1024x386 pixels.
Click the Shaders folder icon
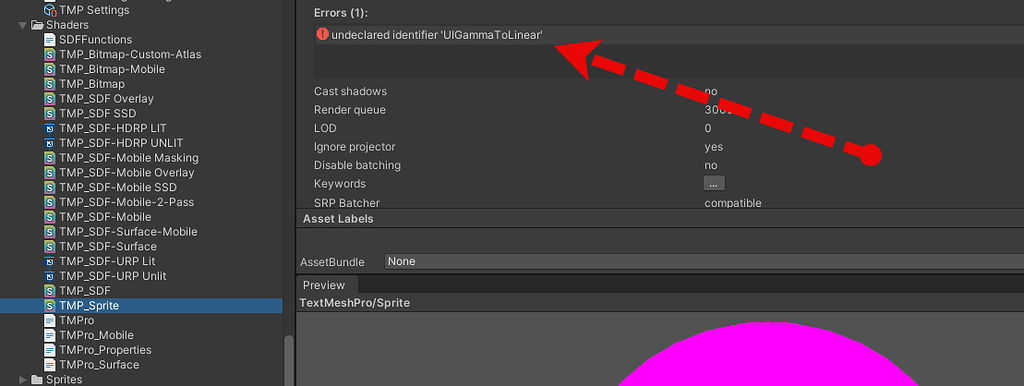37,25
